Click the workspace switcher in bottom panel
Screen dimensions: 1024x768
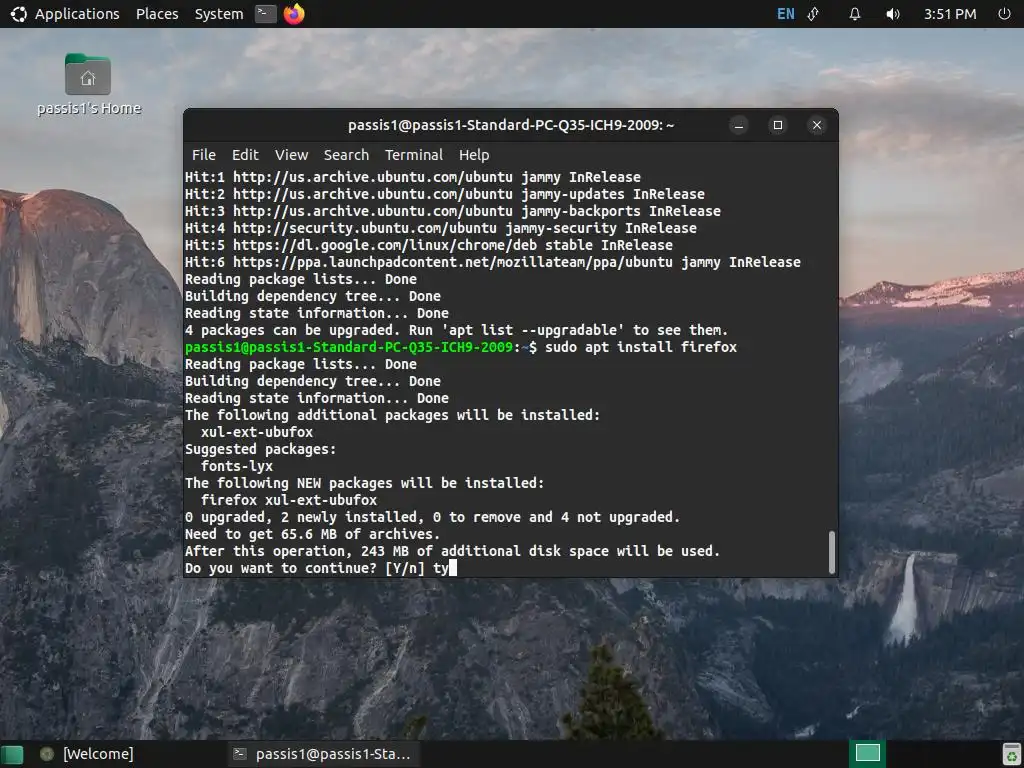pos(867,753)
